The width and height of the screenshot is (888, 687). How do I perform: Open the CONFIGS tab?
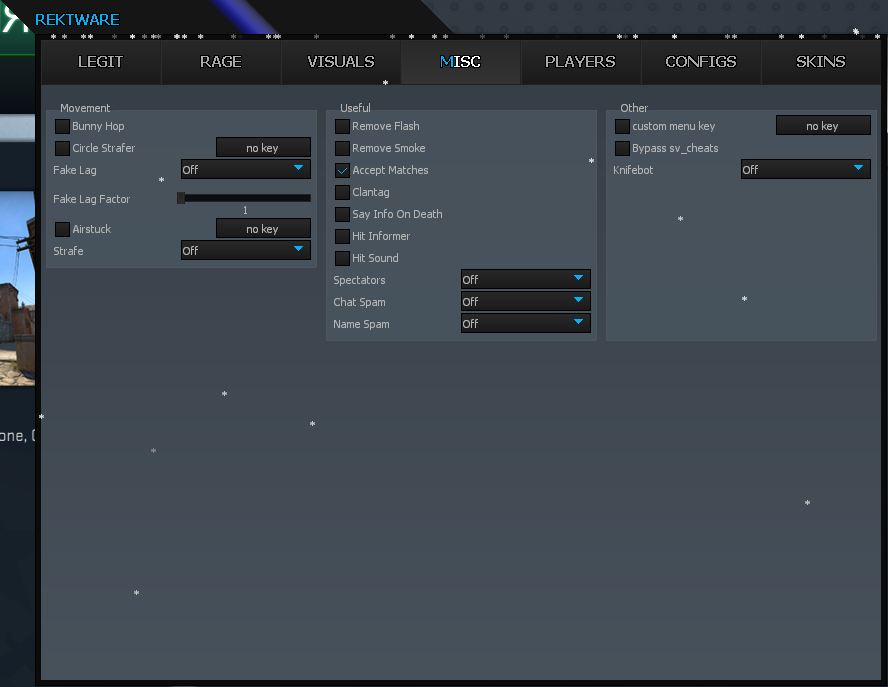(x=701, y=62)
